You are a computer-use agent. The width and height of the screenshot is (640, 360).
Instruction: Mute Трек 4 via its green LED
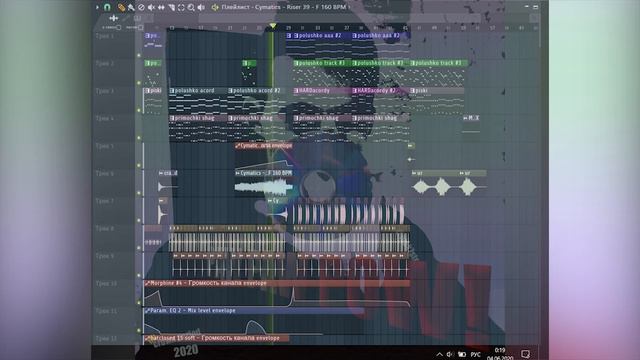click(x=139, y=138)
